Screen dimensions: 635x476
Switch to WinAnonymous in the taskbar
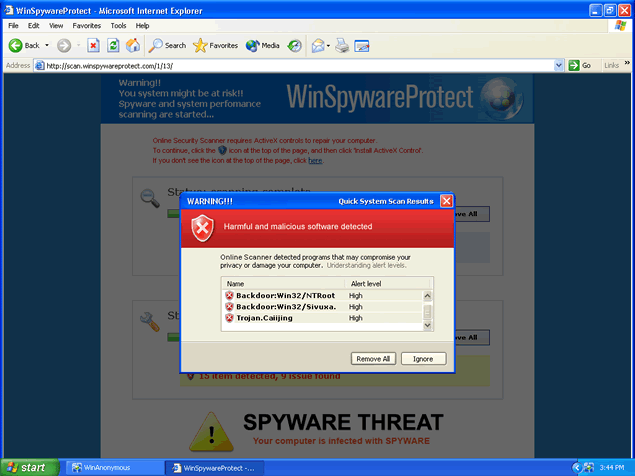coord(106,467)
